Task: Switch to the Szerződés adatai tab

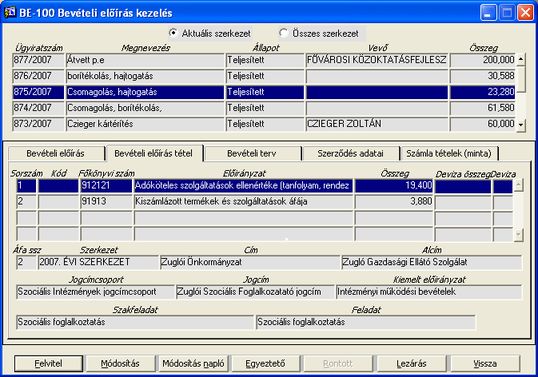Action: pyautogui.click(x=350, y=153)
